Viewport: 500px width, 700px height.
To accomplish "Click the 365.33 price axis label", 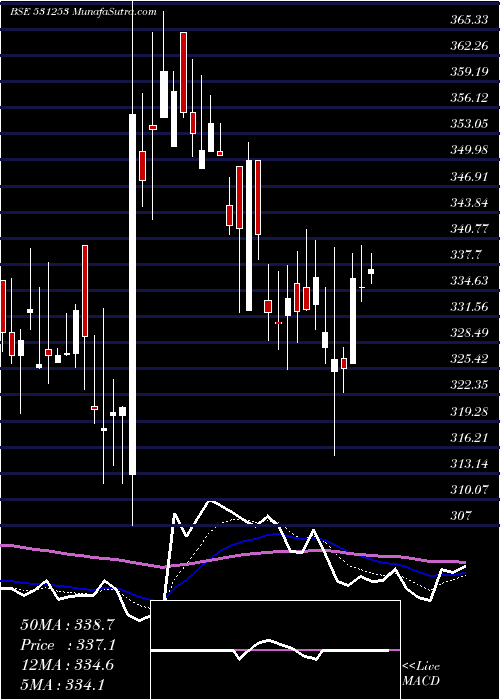I will click(x=470, y=20).
